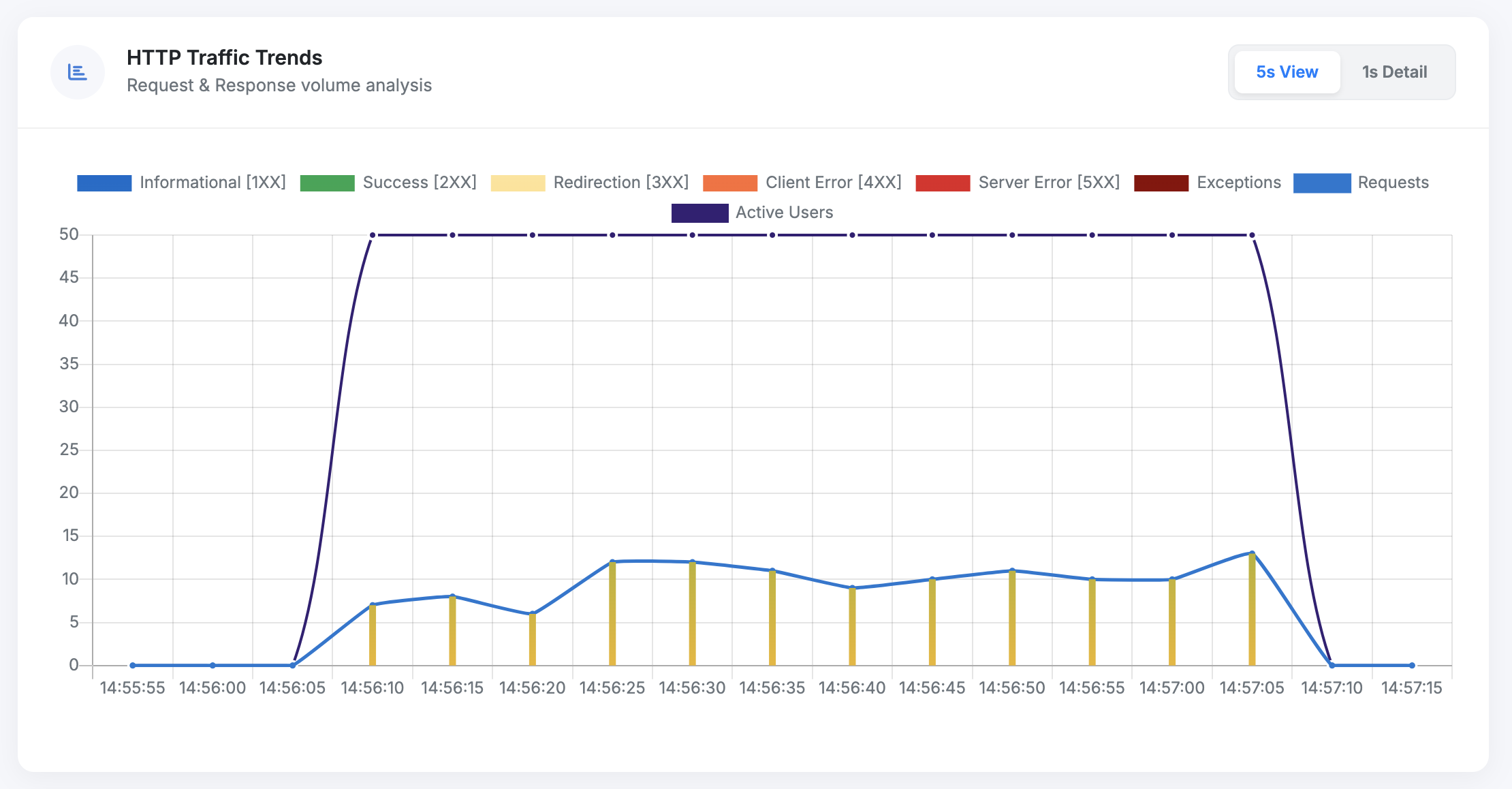Switch to the 5s View tab

click(1287, 72)
